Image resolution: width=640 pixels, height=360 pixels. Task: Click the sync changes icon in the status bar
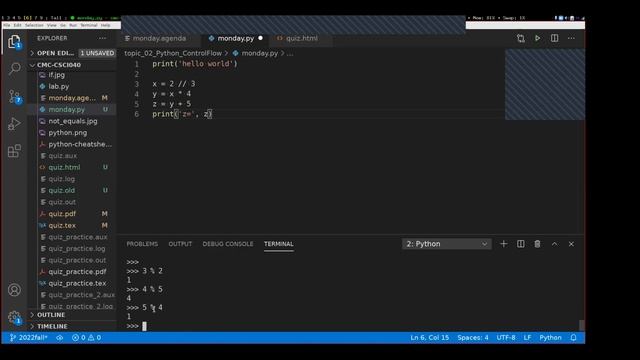click(x=60, y=338)
